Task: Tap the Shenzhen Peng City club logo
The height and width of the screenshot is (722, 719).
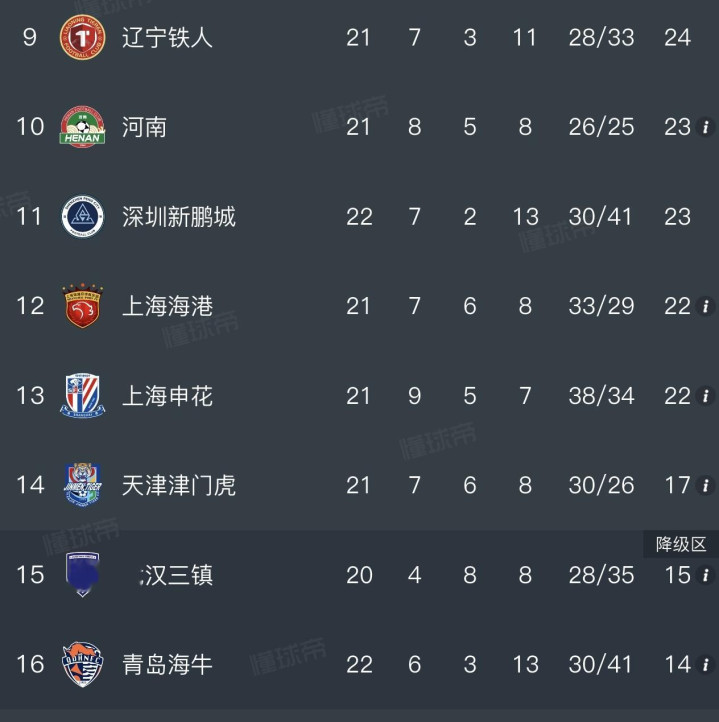Action: point(82,216)
